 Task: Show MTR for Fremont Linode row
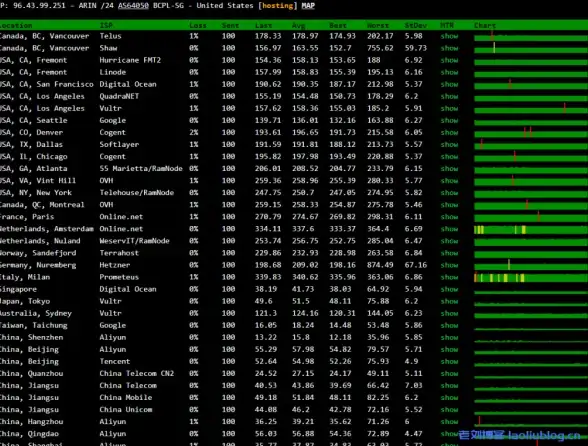pos(449,72)
